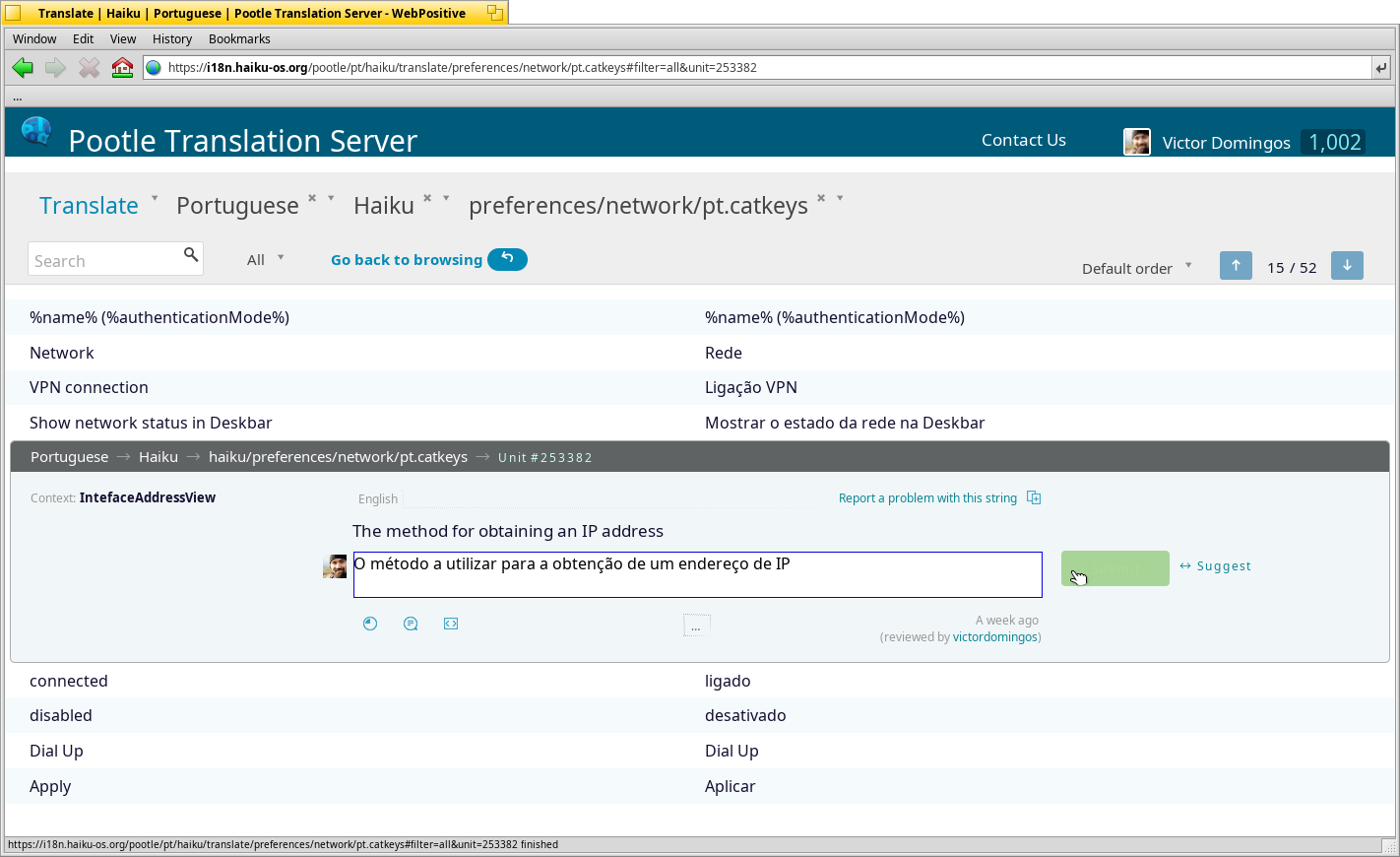The width and height of the screenshot is (1400, 857).
Task: Open the victordomingos reviewer link
Action: (x=995, y=637)
